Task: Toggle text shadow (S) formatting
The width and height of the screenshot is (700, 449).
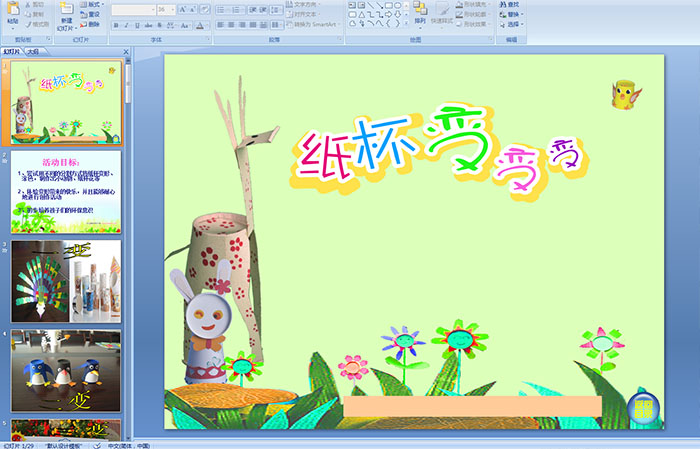Action: point(160,25)
